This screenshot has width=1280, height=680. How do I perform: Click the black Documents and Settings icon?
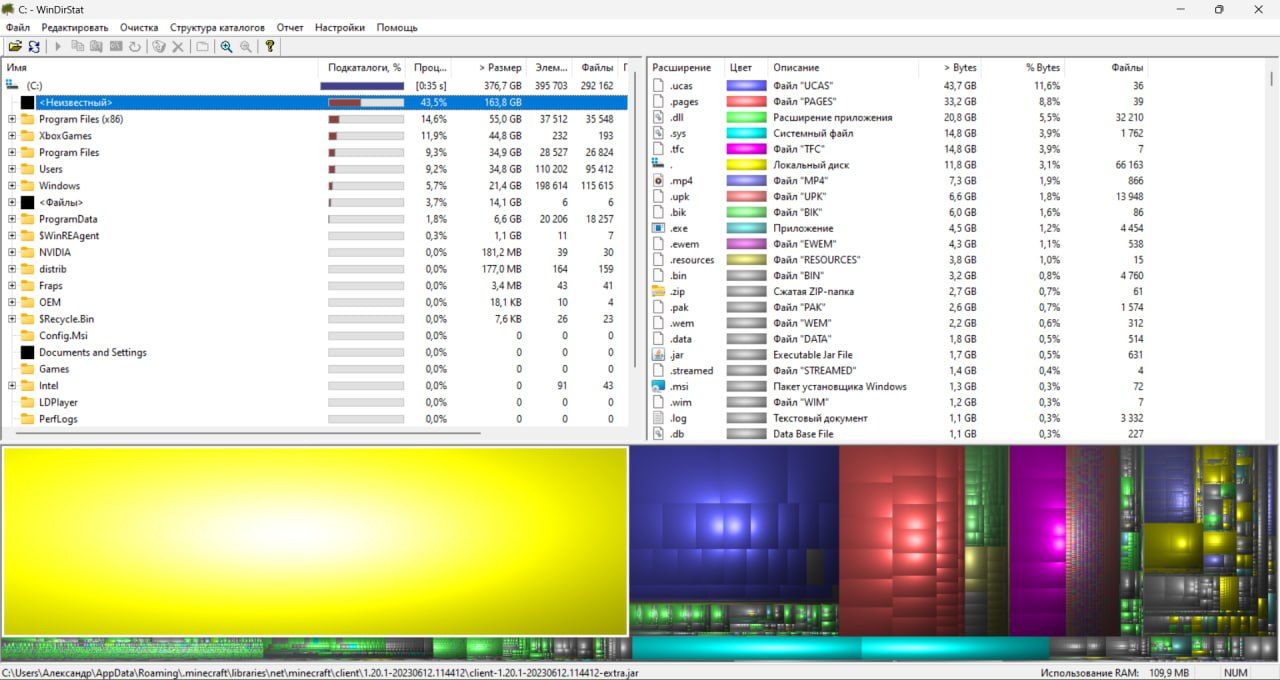coord(28,352)
